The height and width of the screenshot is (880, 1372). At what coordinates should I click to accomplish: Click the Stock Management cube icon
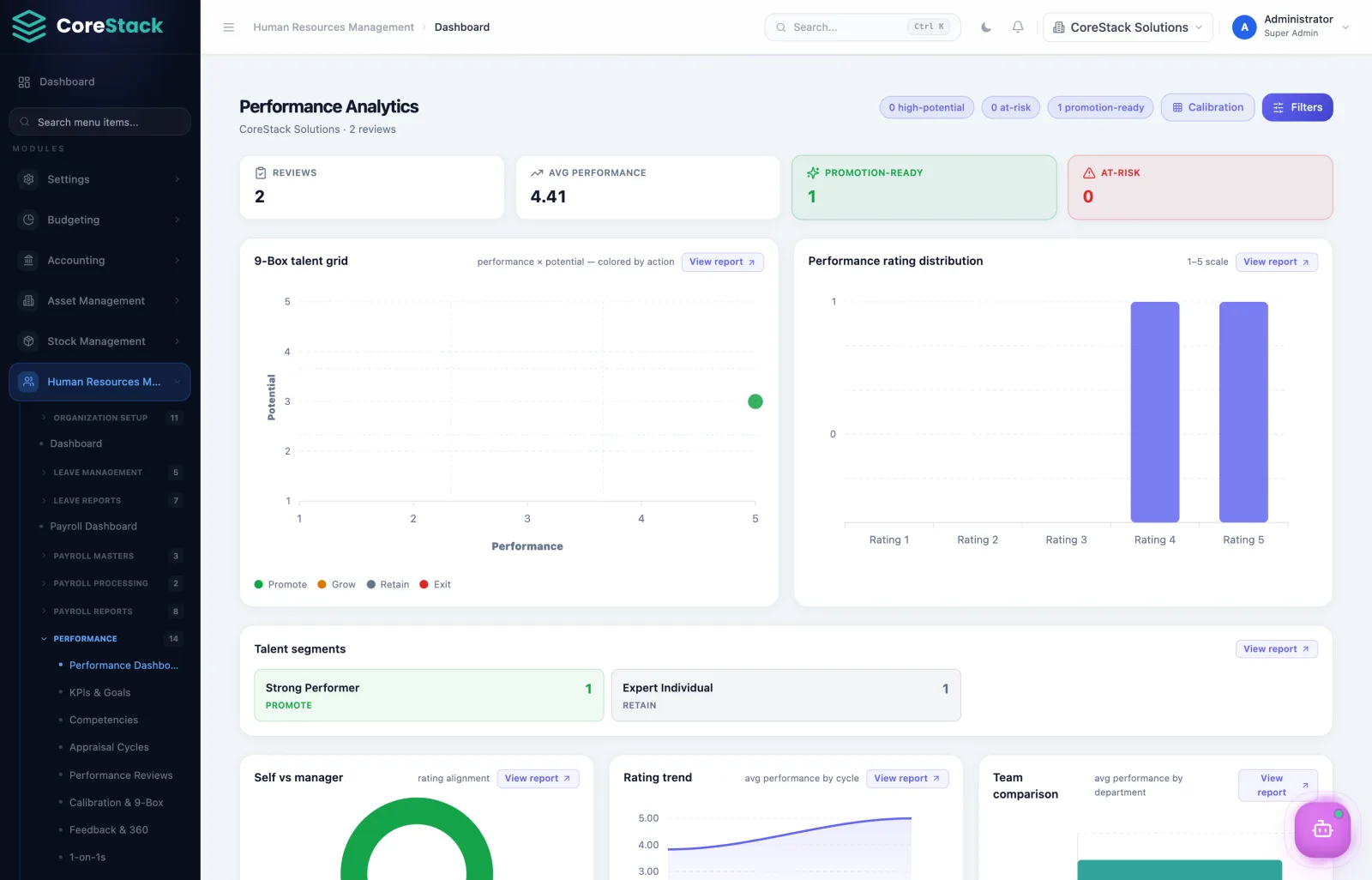click(x=29, y=341)
